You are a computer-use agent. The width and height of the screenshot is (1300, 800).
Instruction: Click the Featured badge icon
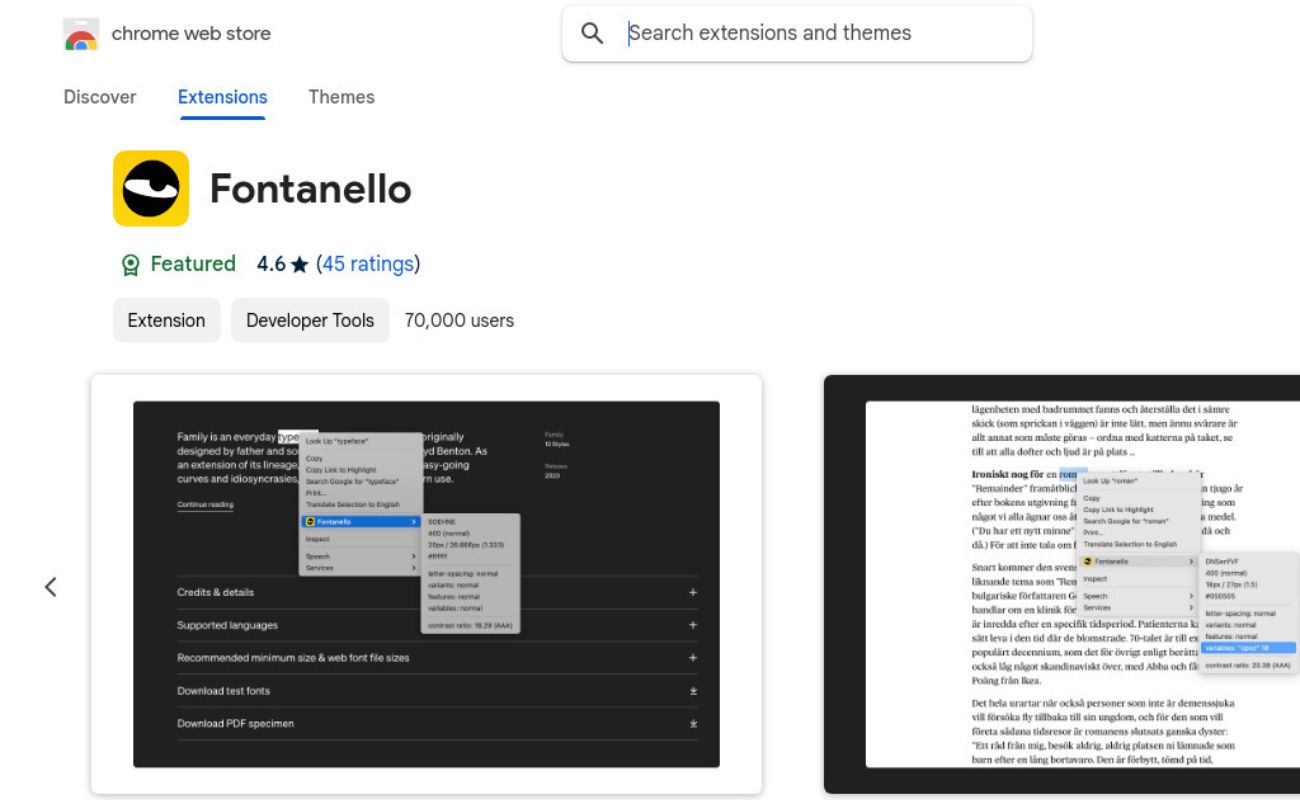pos(130,264)
